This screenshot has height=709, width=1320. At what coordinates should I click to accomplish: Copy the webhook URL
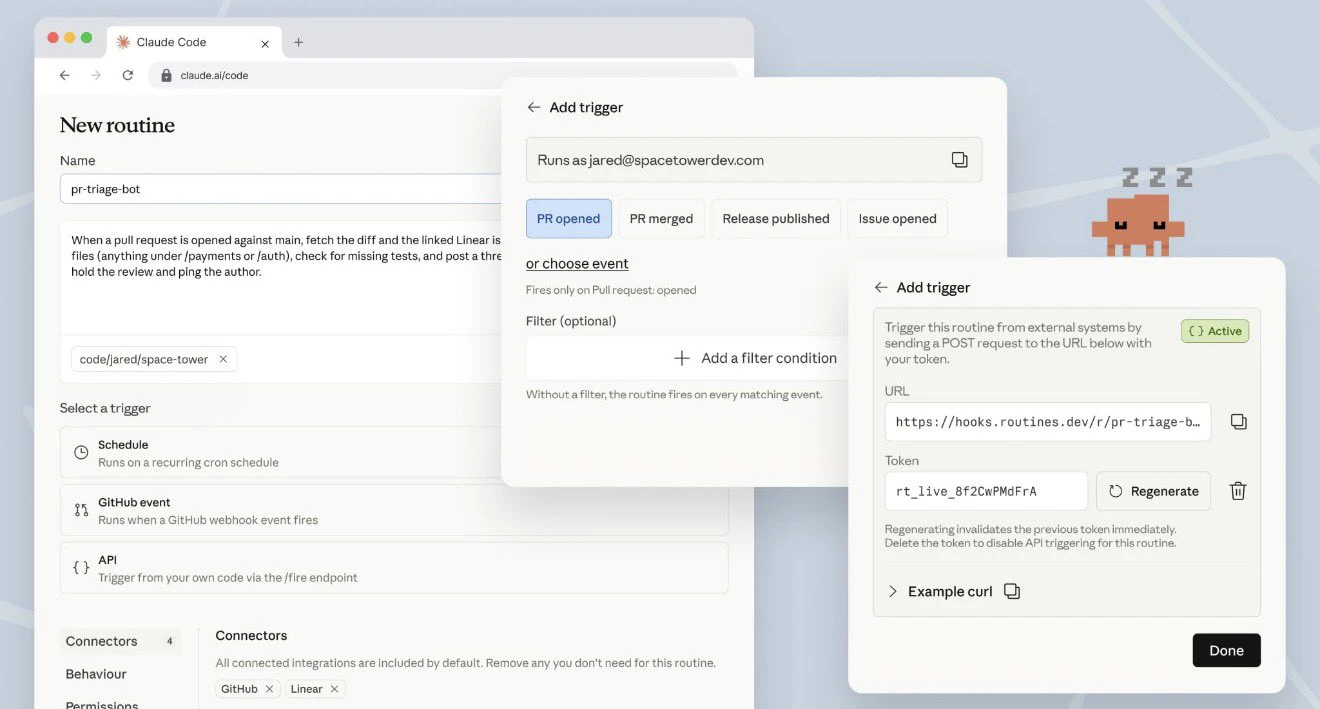click(1238, 421)
